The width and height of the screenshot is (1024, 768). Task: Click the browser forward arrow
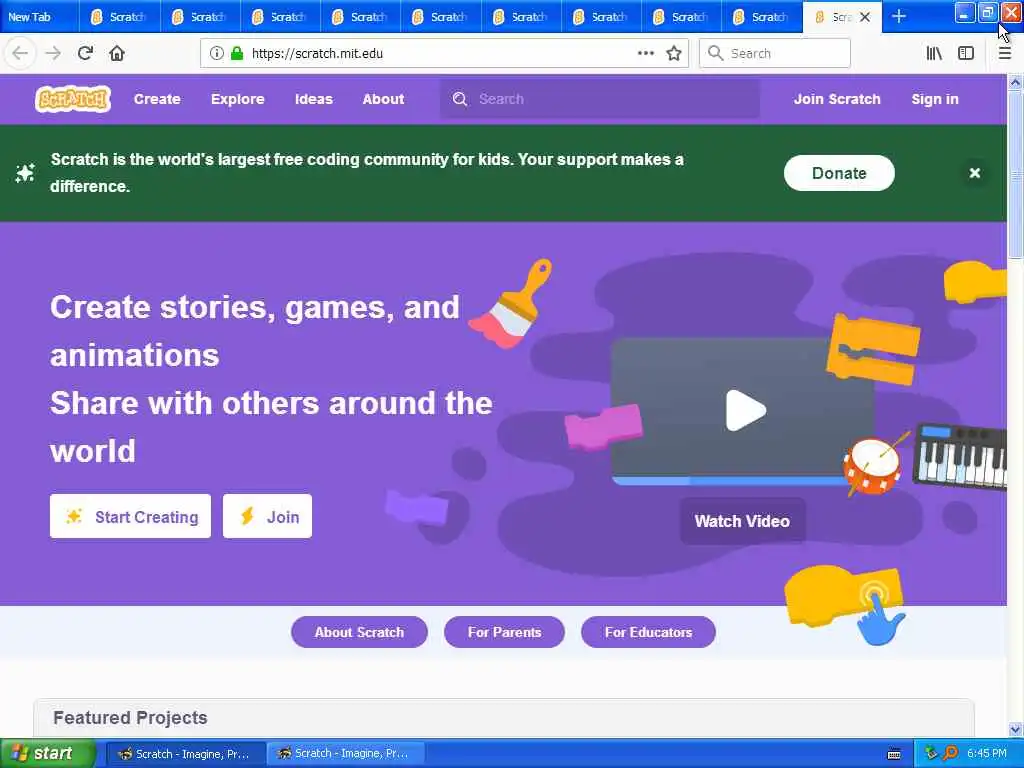pyautogui.click(x=53, y=53)
